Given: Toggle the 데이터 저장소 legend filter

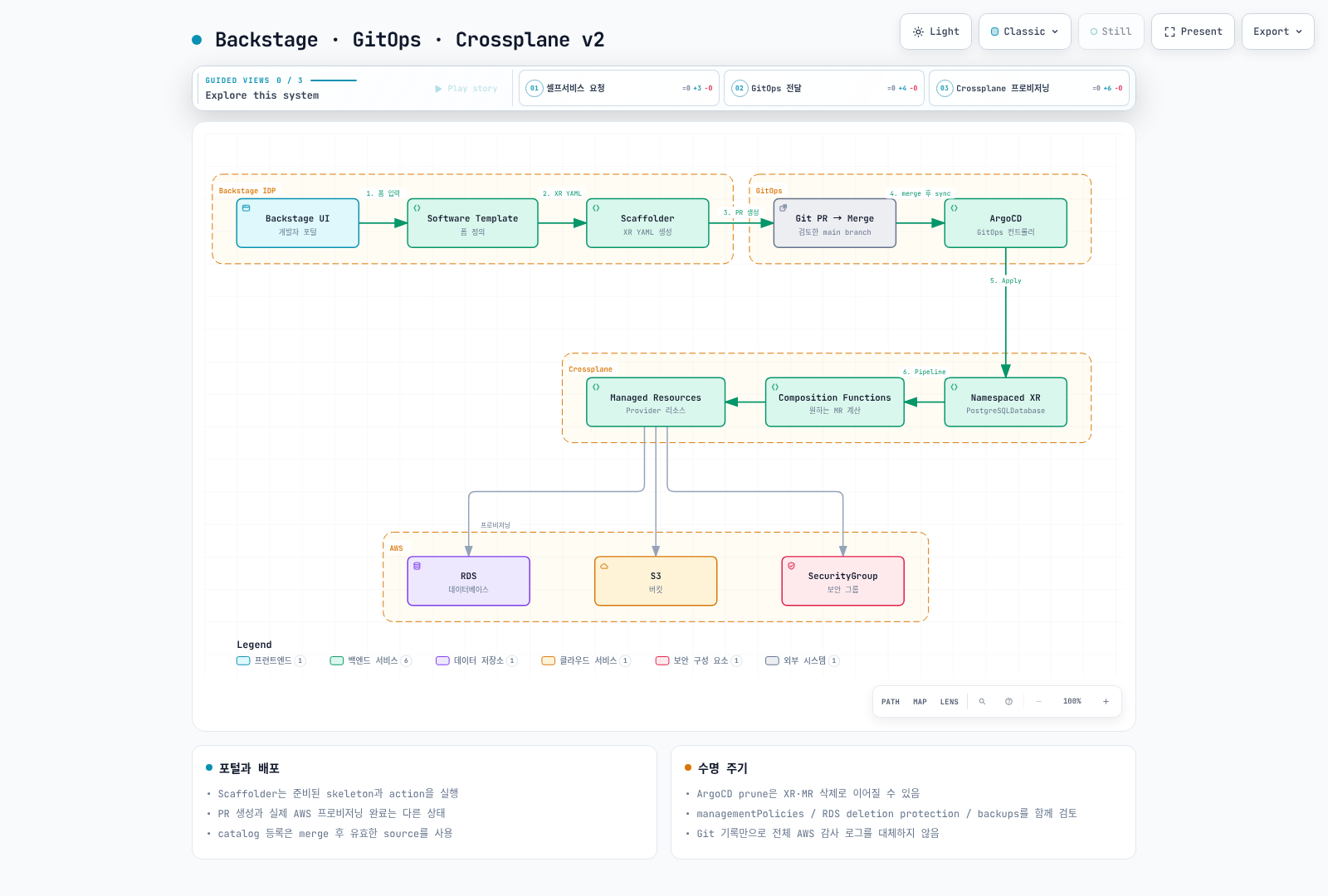Looking at the screenshot, I should coord(476,661).
